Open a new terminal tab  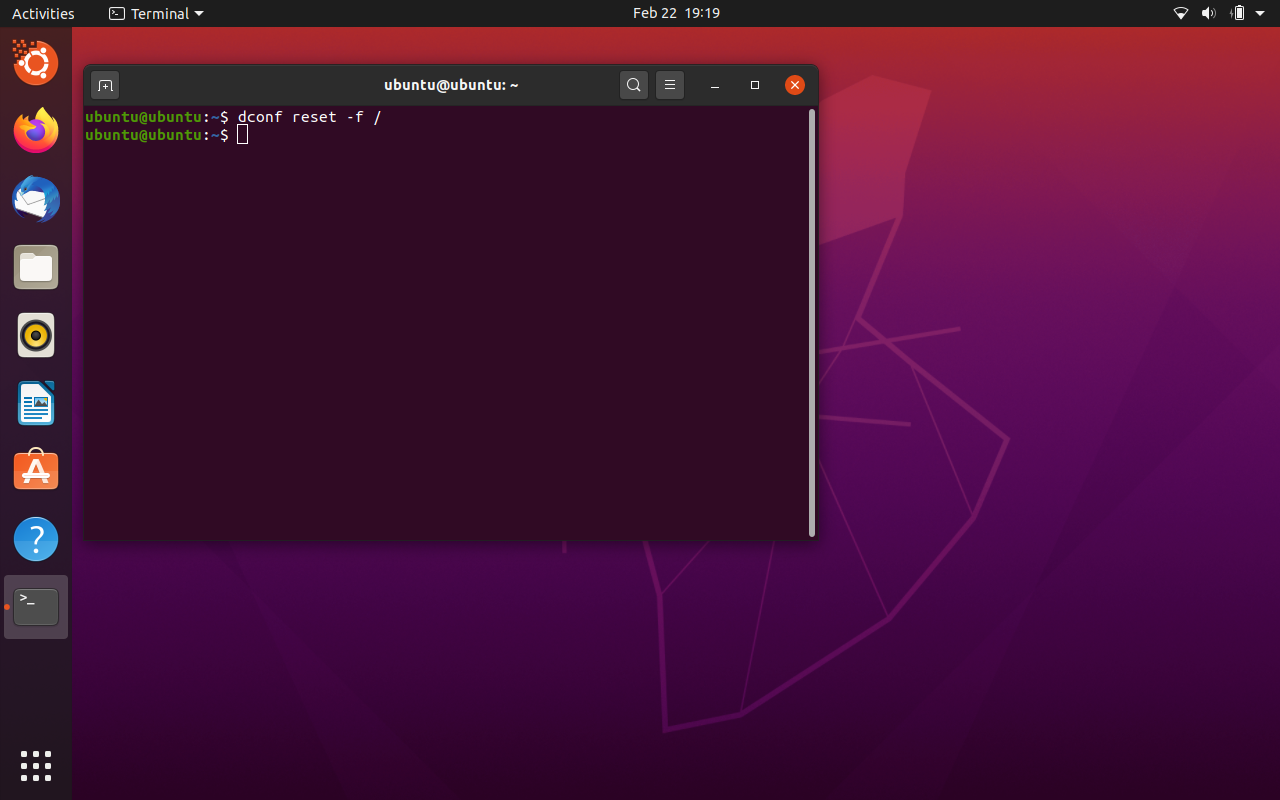[x=105, y=85]
